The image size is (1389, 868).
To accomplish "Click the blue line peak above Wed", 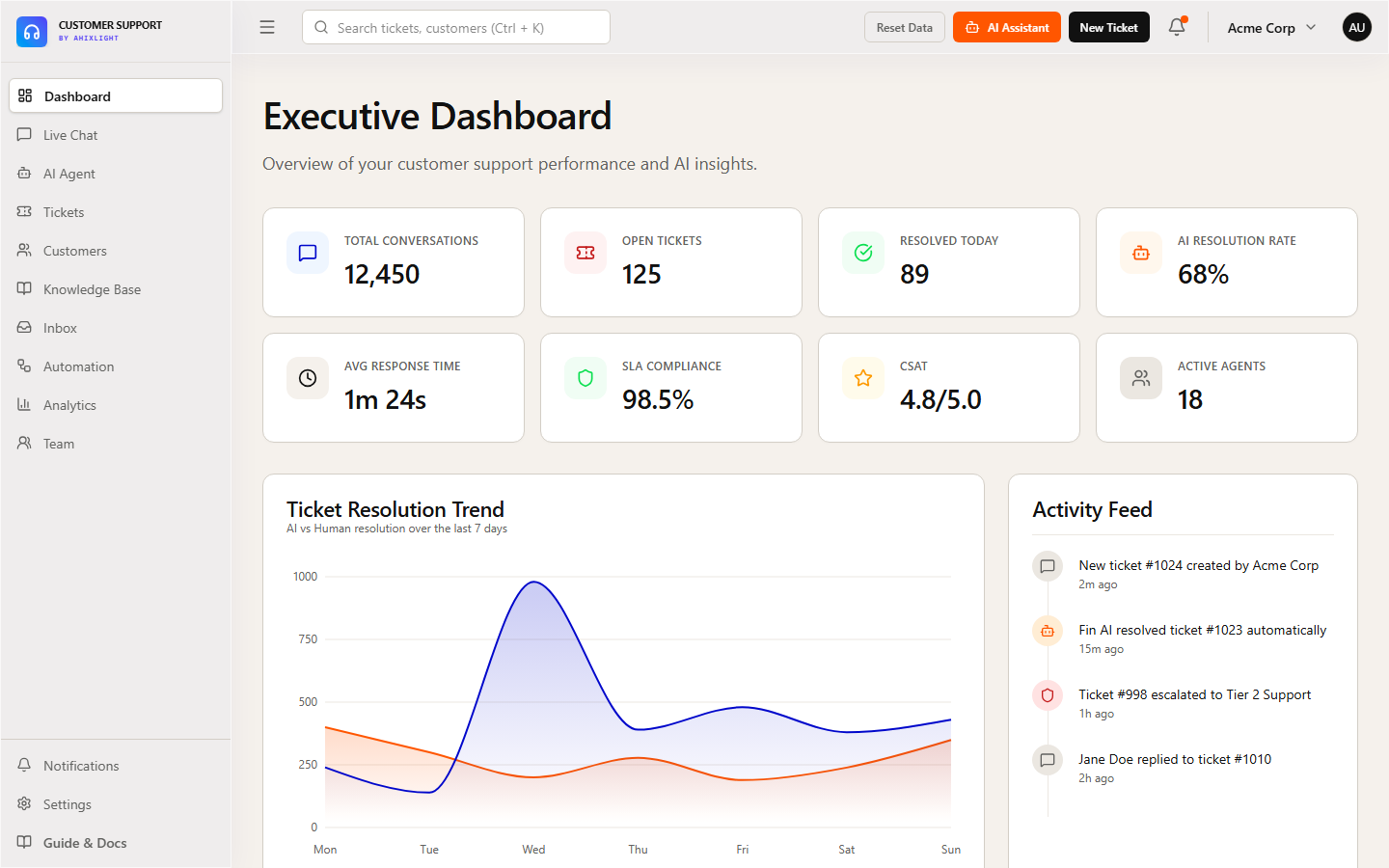I will (534, 582).
